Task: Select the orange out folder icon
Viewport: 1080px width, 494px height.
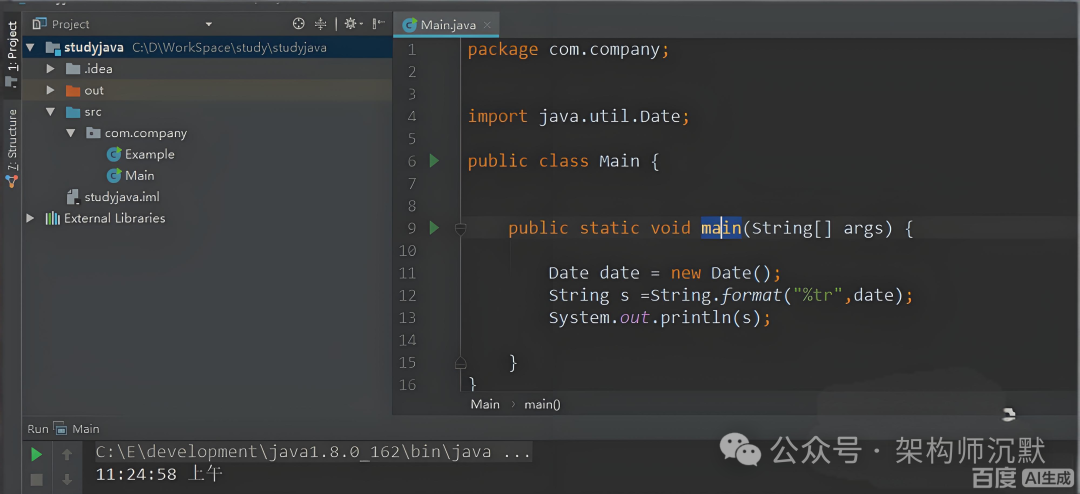Action: click(x=73, y=90)
